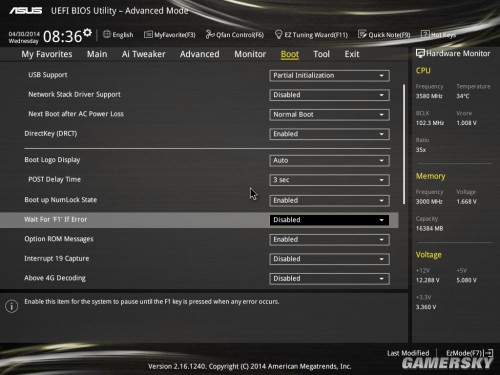Click the settings gear next to the clock

click(87, 32)
